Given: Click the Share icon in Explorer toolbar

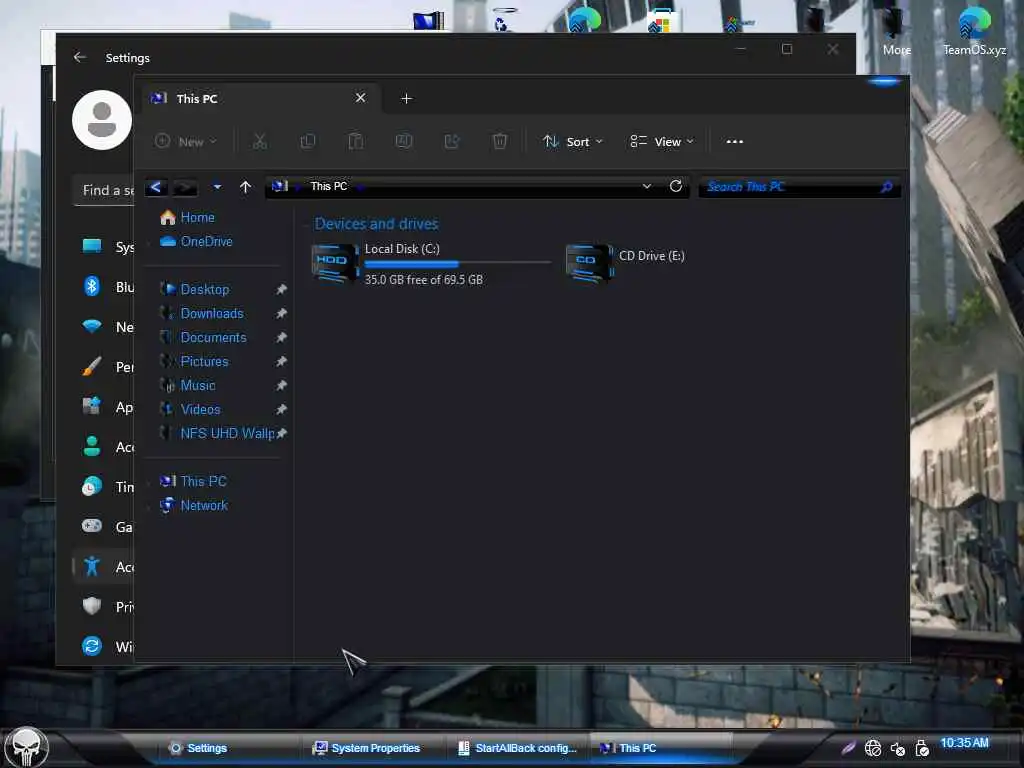Looking at the screenshot, I should [452, 141].
